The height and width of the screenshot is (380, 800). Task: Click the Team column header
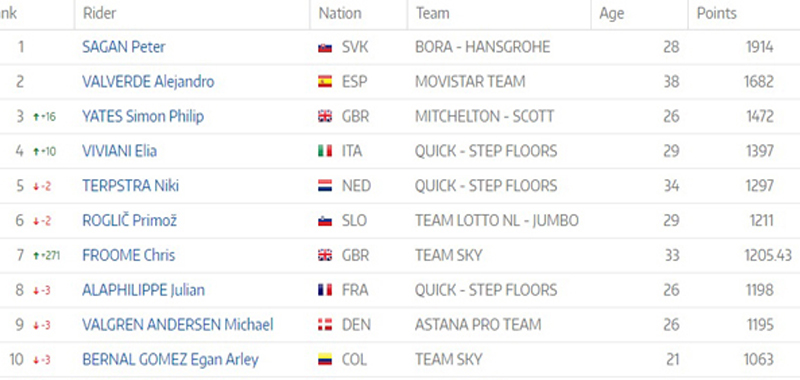pyautogui.click(x=432, y=13)
